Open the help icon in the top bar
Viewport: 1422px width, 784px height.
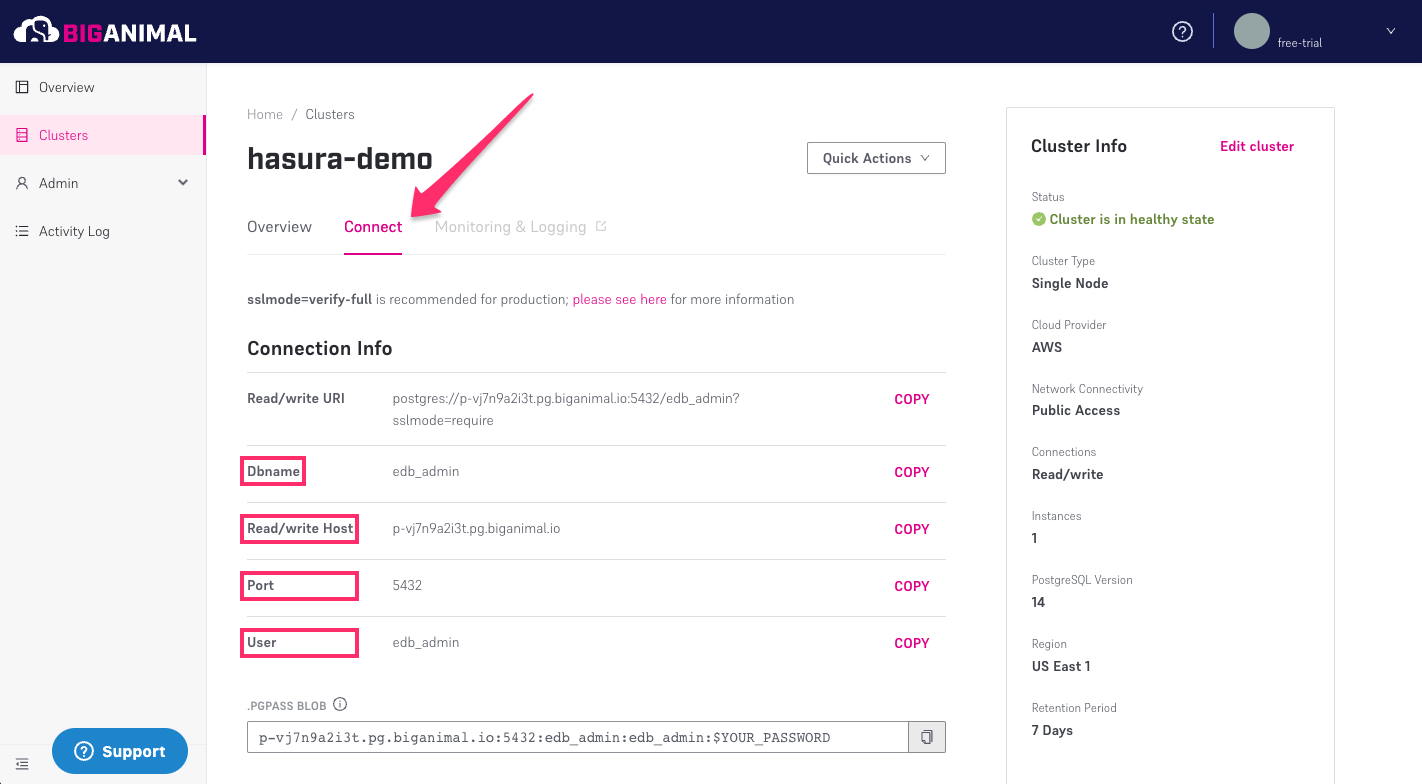[1182, 31]
